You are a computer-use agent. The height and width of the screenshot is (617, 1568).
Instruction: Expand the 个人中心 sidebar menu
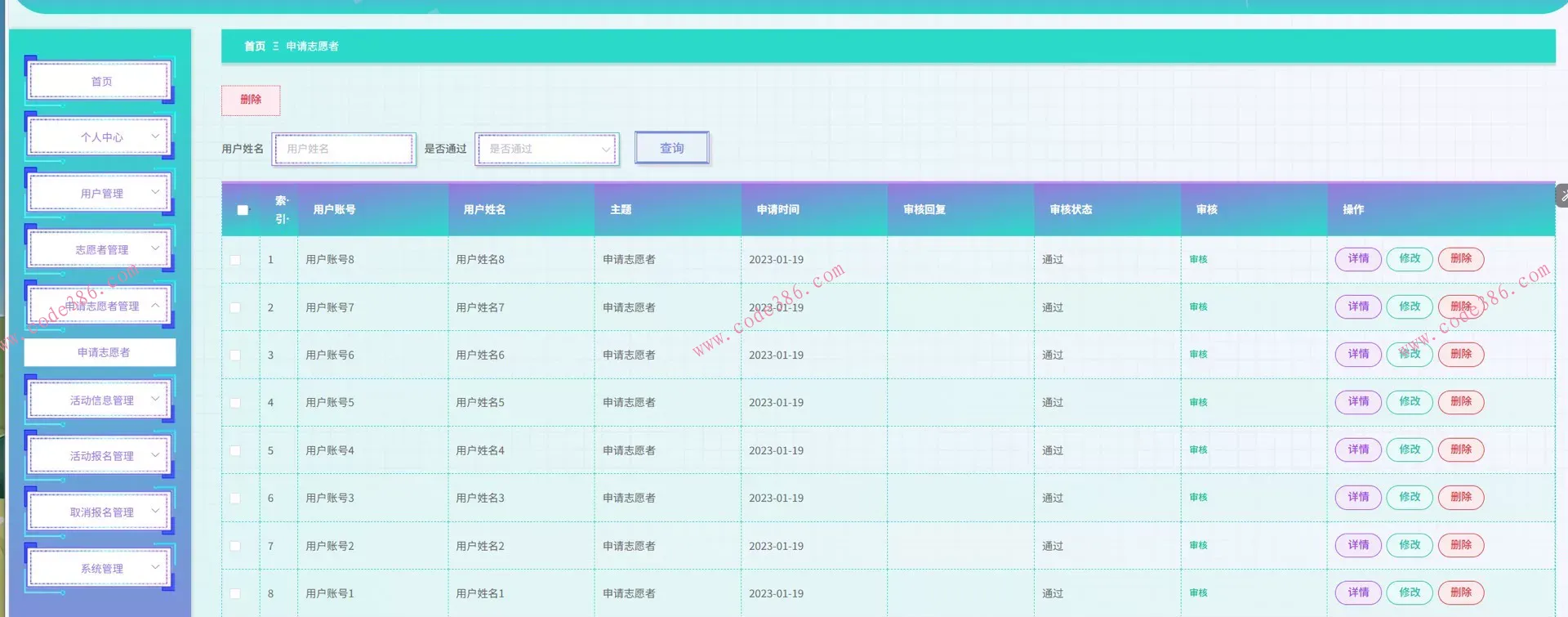(100, 137)
